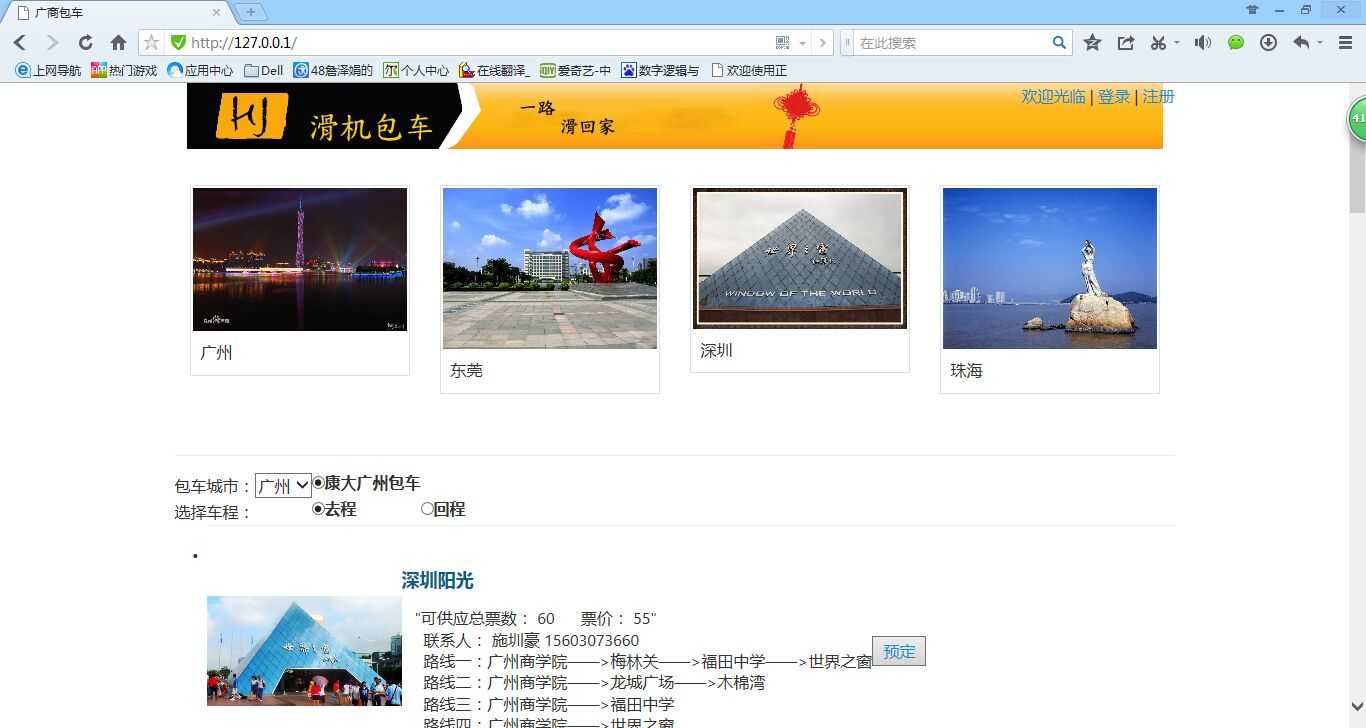Click the 珠海 caption text
The height and width of the screenshot is (728, 1366).
966,370
